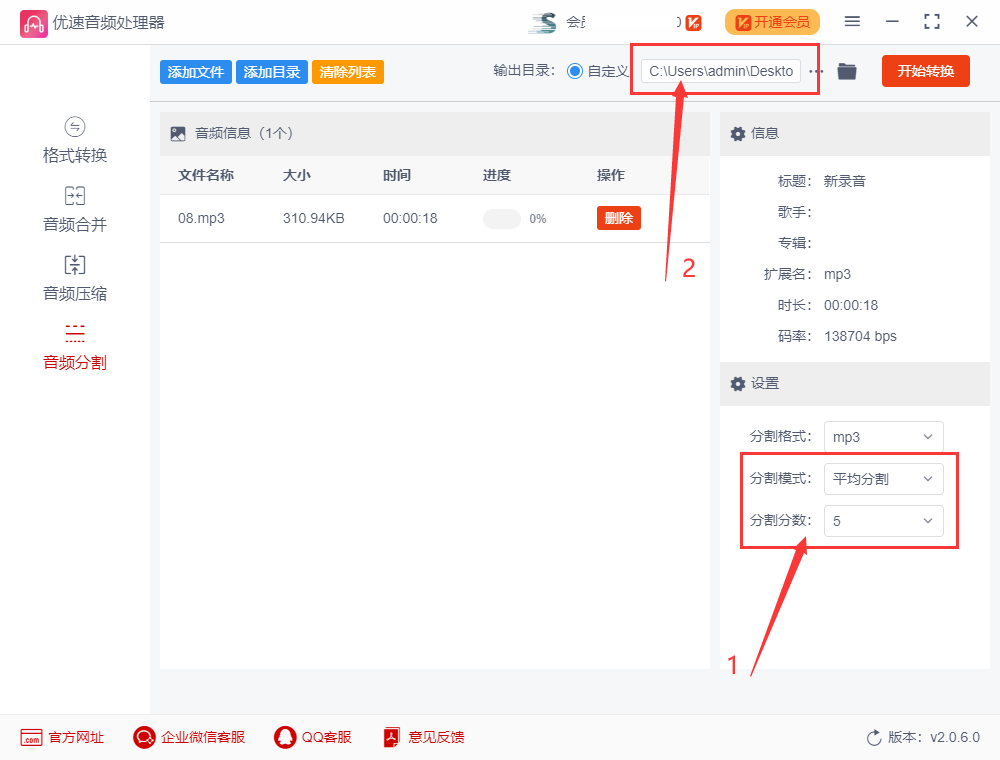This screenshot has height=760, width=1000.
Task: Open the 分割模式 dropdown
Action: 883,479
